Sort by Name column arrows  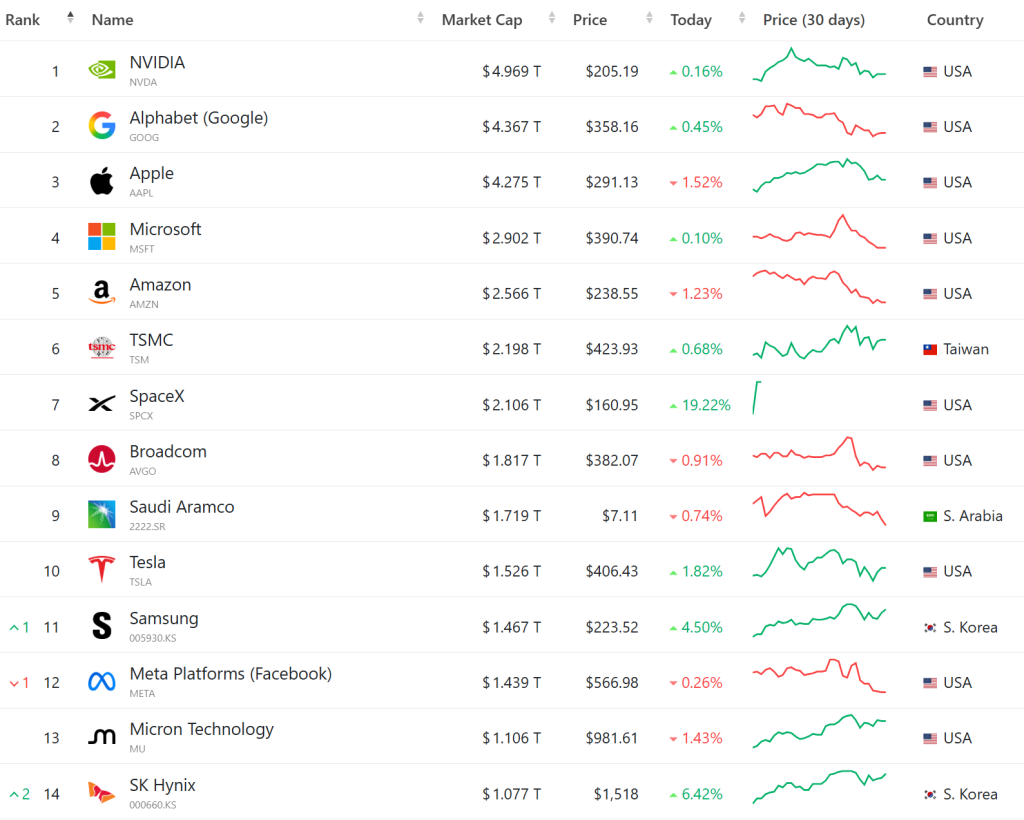click(x=421, y=18)
